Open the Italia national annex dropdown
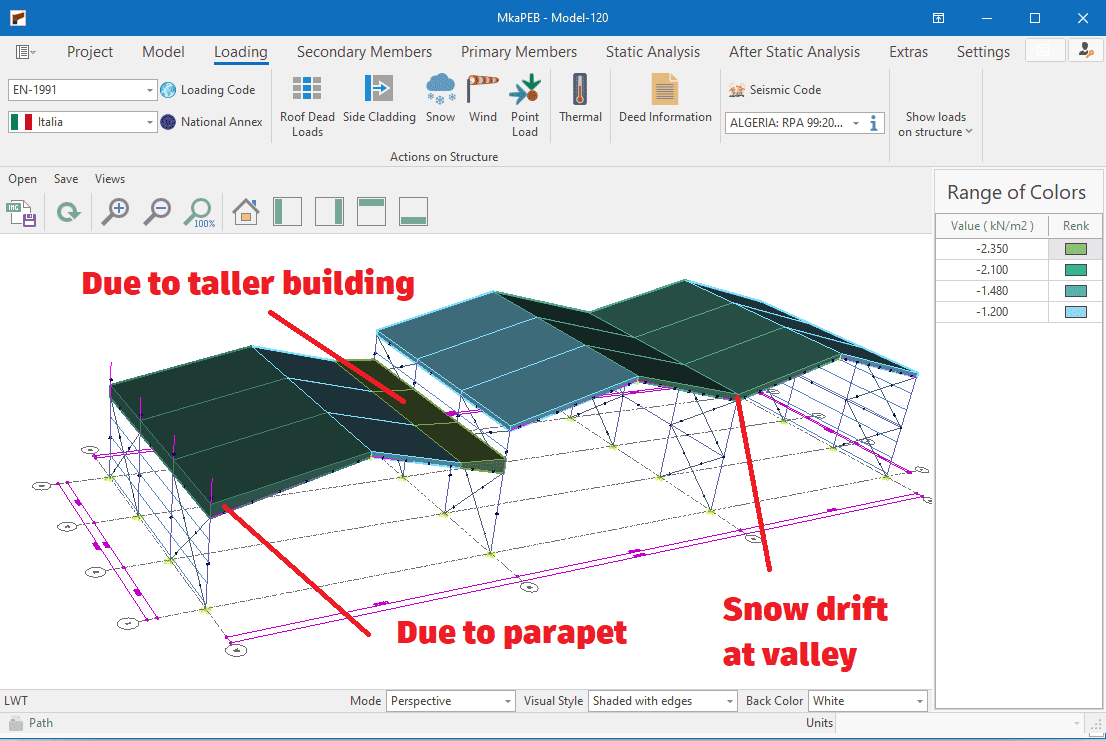 coord(150,122)
